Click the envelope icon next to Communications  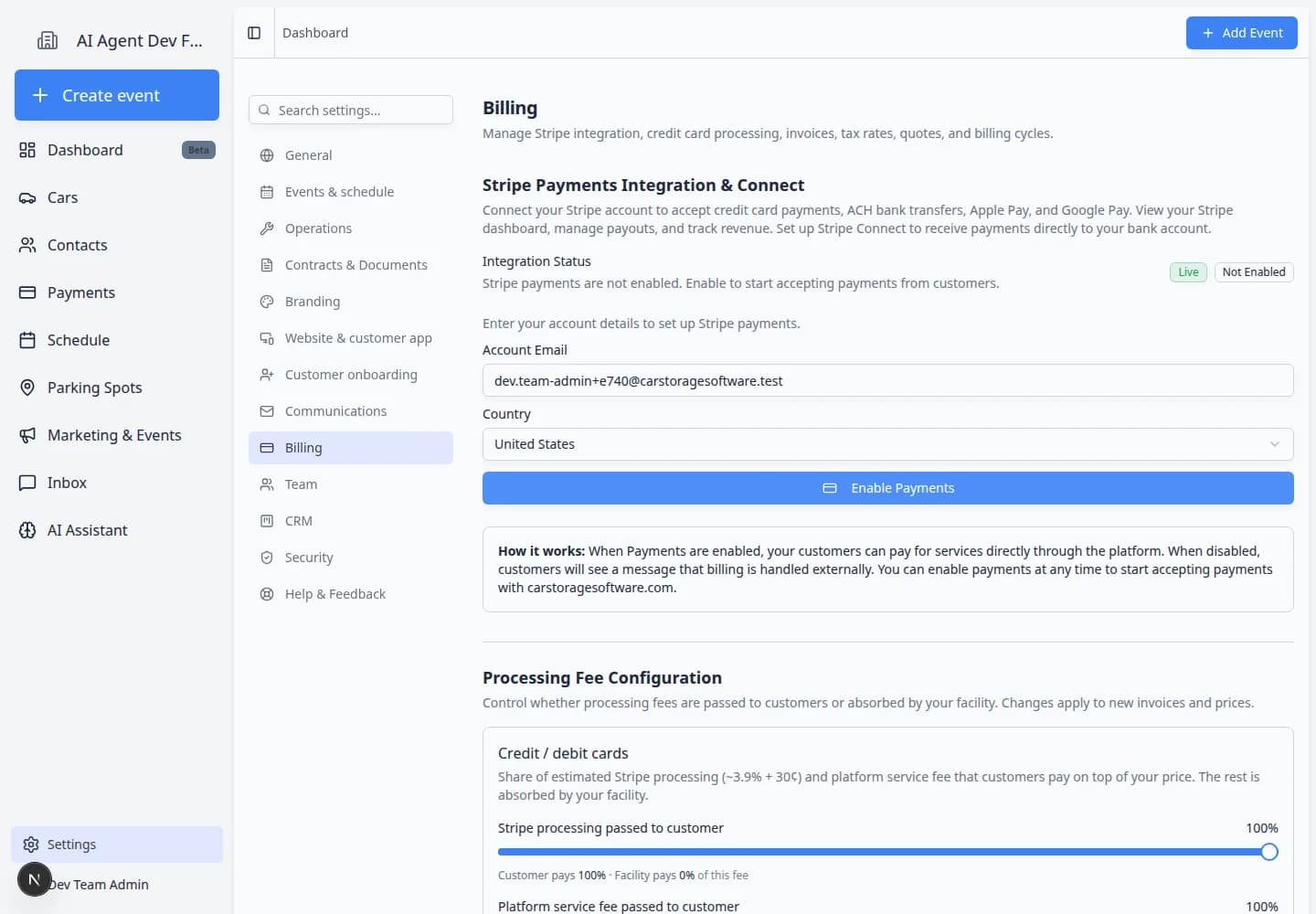(x=267, y=411)
